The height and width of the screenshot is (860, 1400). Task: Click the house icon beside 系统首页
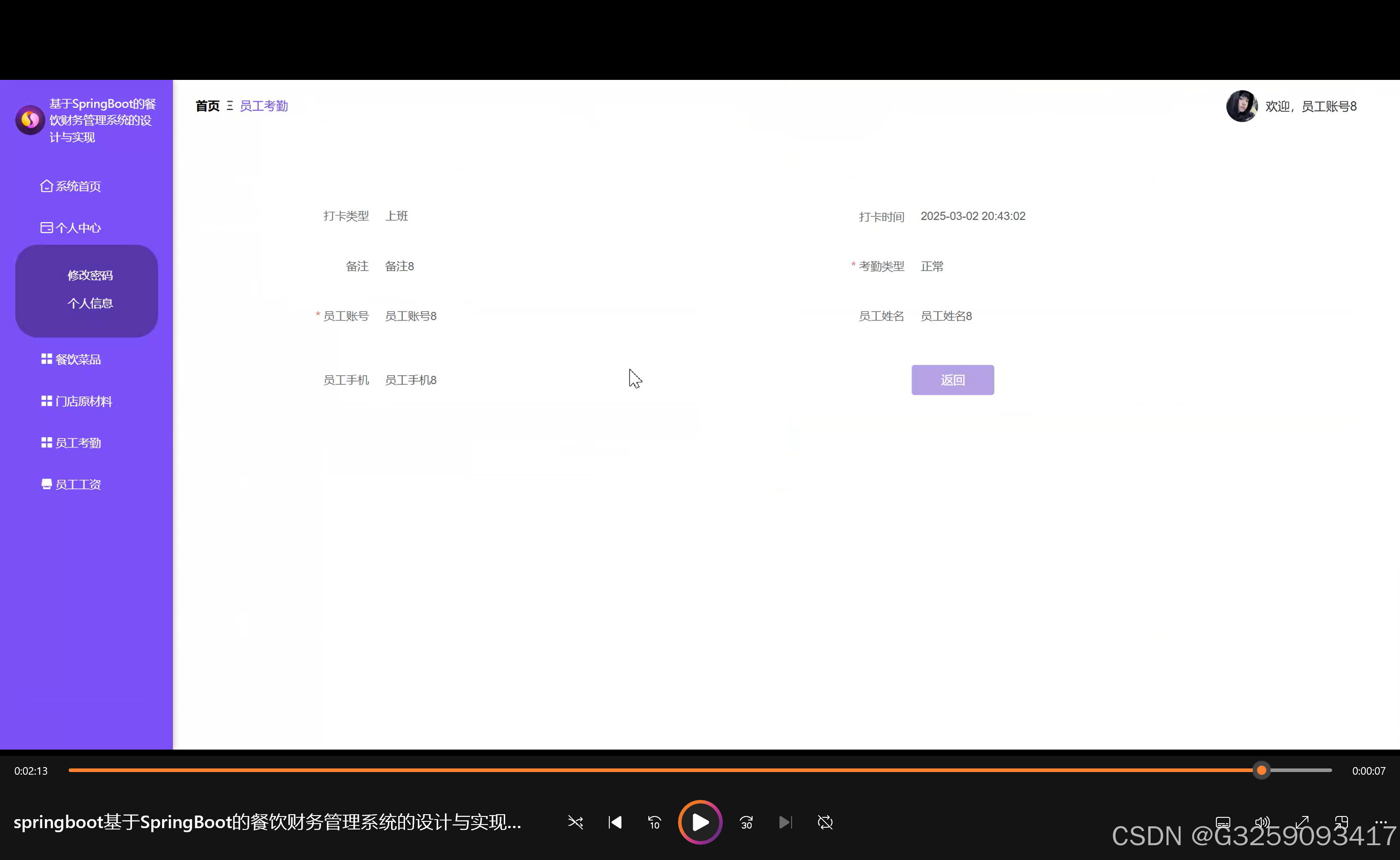47,186
